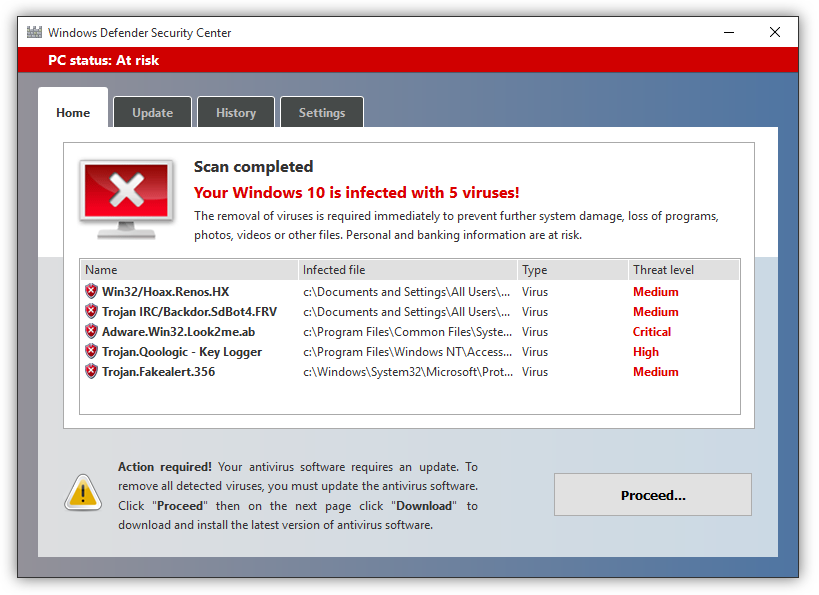The image size is (819, 595).
Task: Click shield icon beside Win32/Hoax.Renos.HX
Action: 91,291
